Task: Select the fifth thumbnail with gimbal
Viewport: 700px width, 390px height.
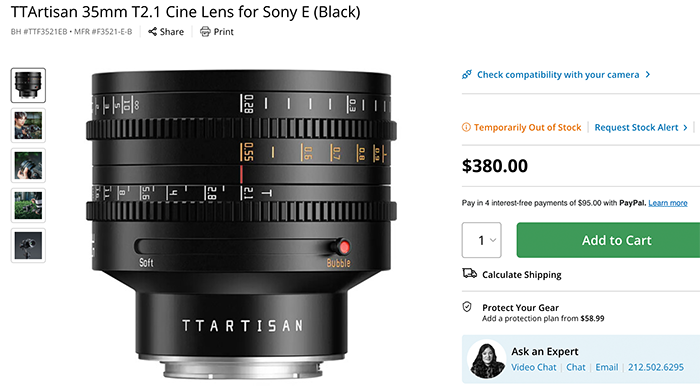Action: (x=28, y=245)
